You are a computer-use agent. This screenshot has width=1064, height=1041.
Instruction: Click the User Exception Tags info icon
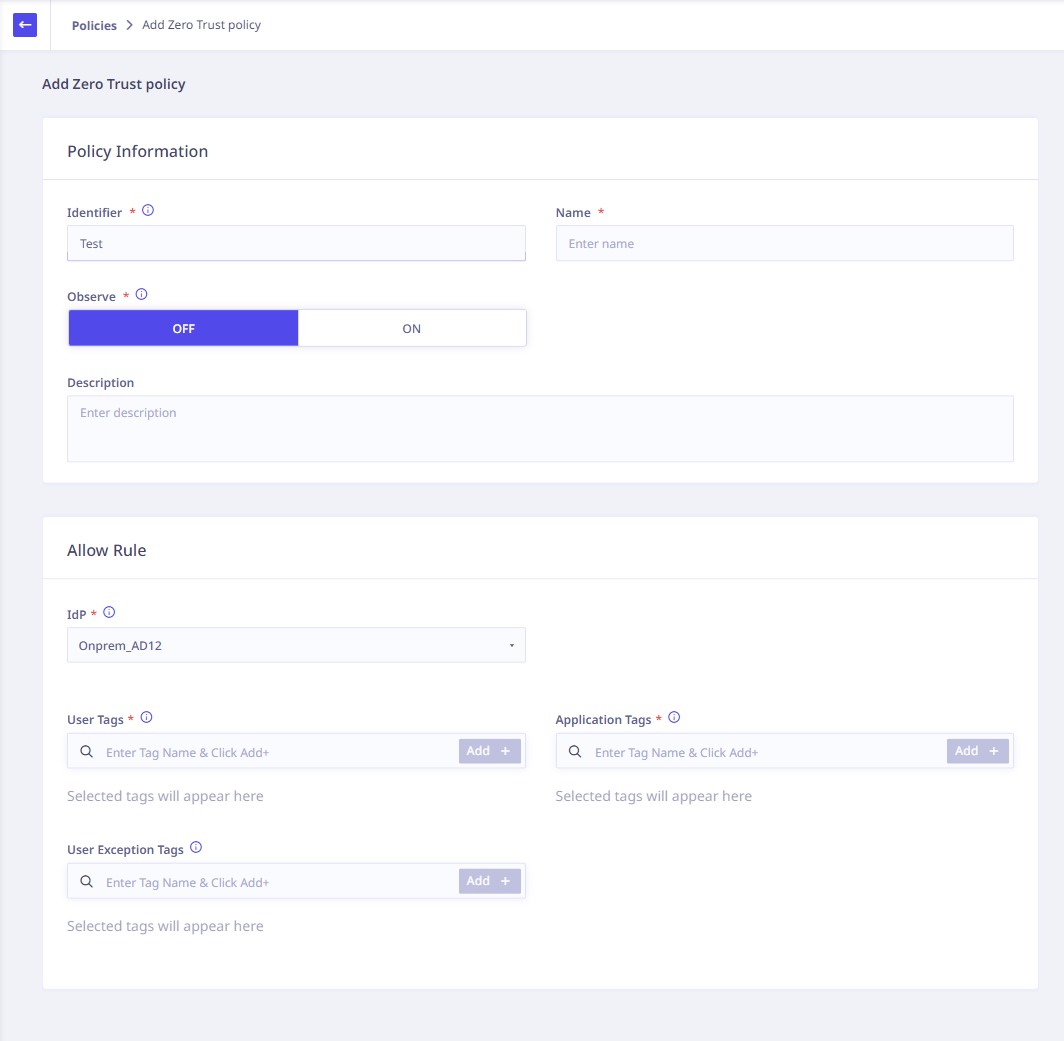195,847
